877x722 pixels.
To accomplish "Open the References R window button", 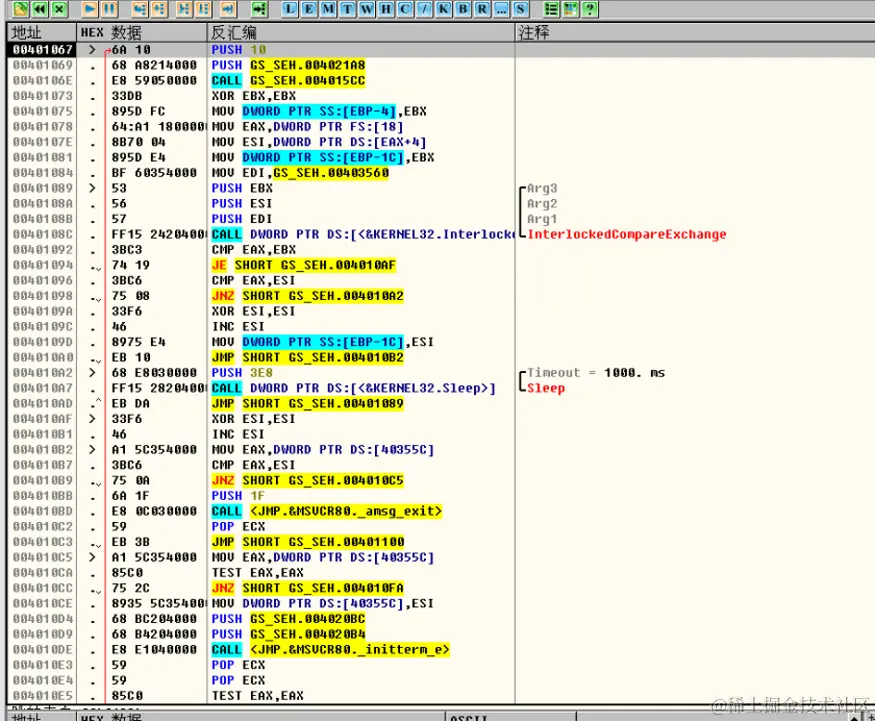I will coord(482,8).
